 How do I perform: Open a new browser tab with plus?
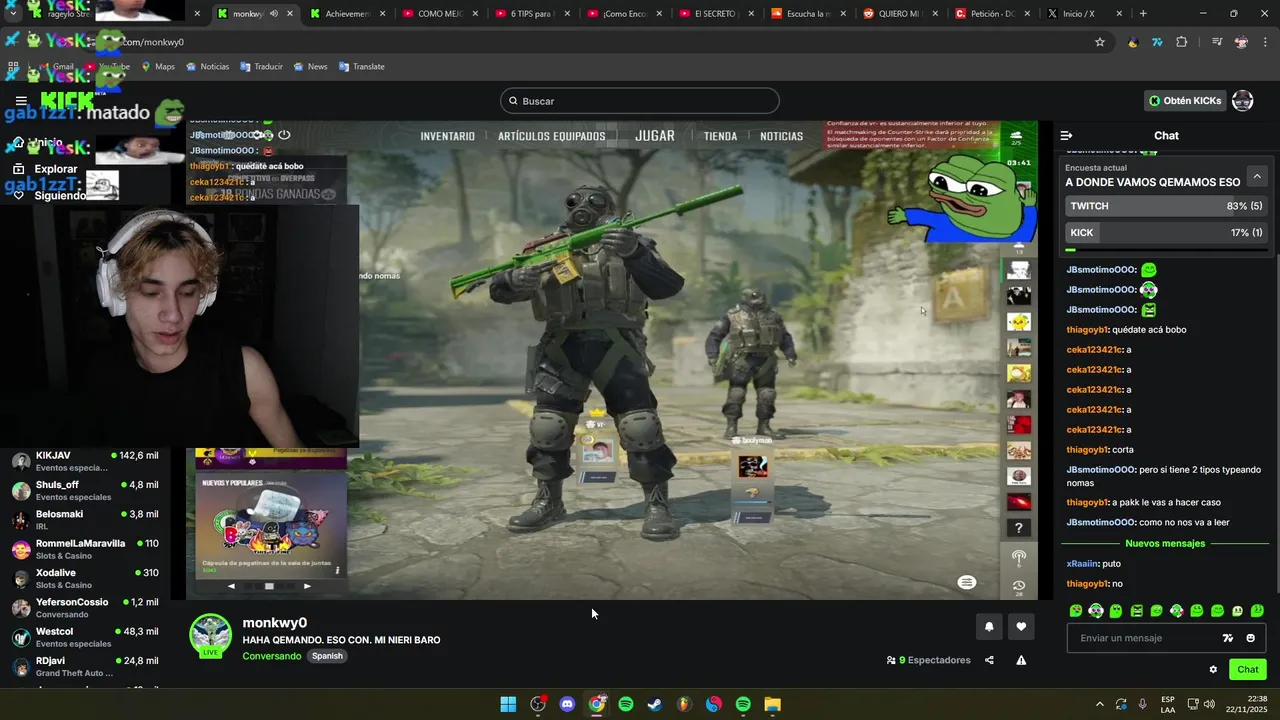pyautogui.click(x=1143, y=14)
